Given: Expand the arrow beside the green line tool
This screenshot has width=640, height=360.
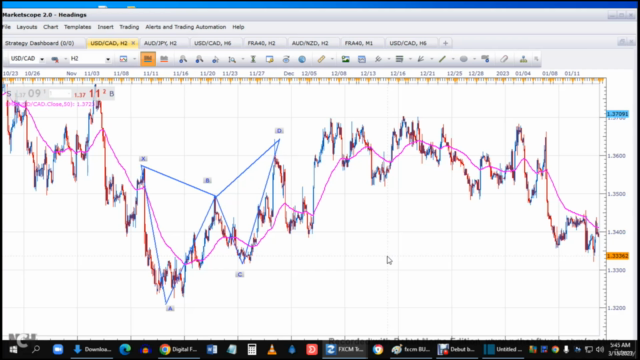Looking at the screenshot, I should (x=453, y=59).
